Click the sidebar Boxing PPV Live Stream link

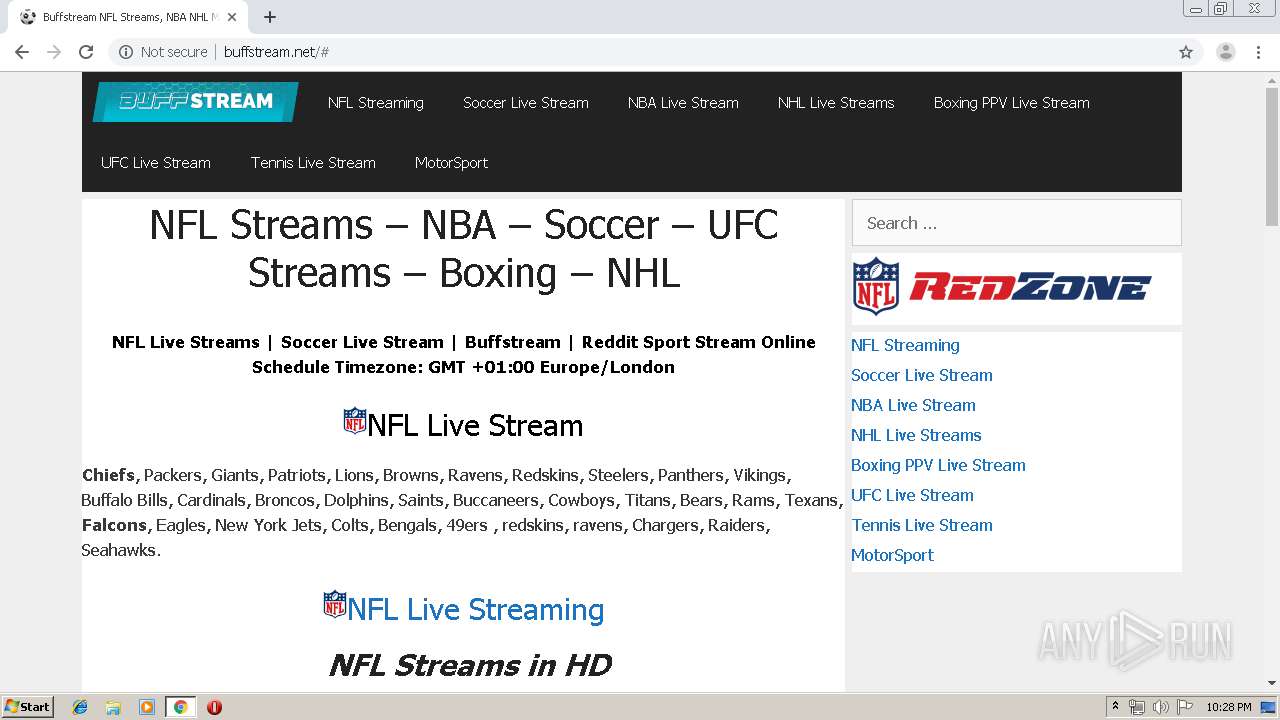938,465
